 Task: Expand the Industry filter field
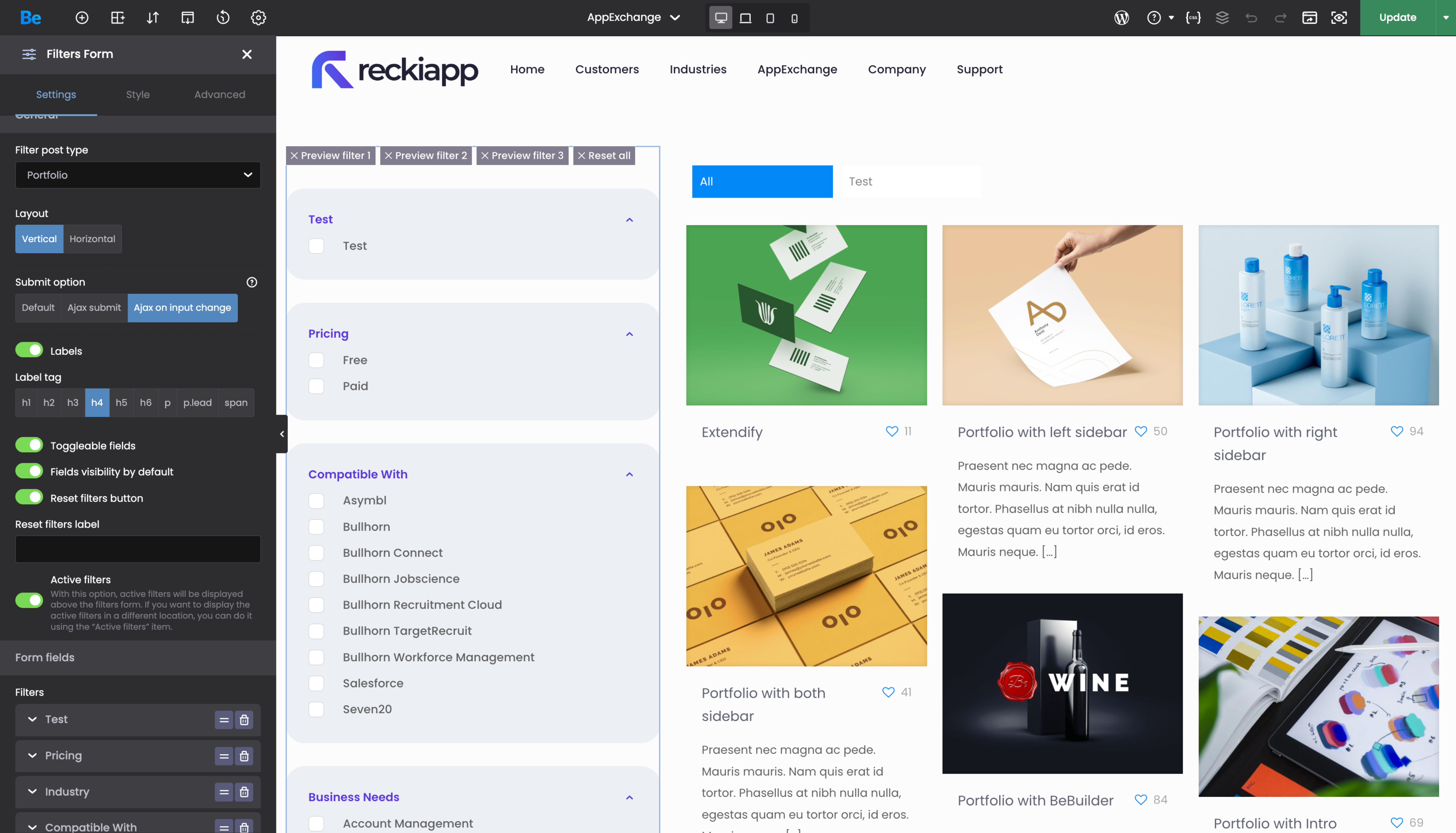[33, 792]
